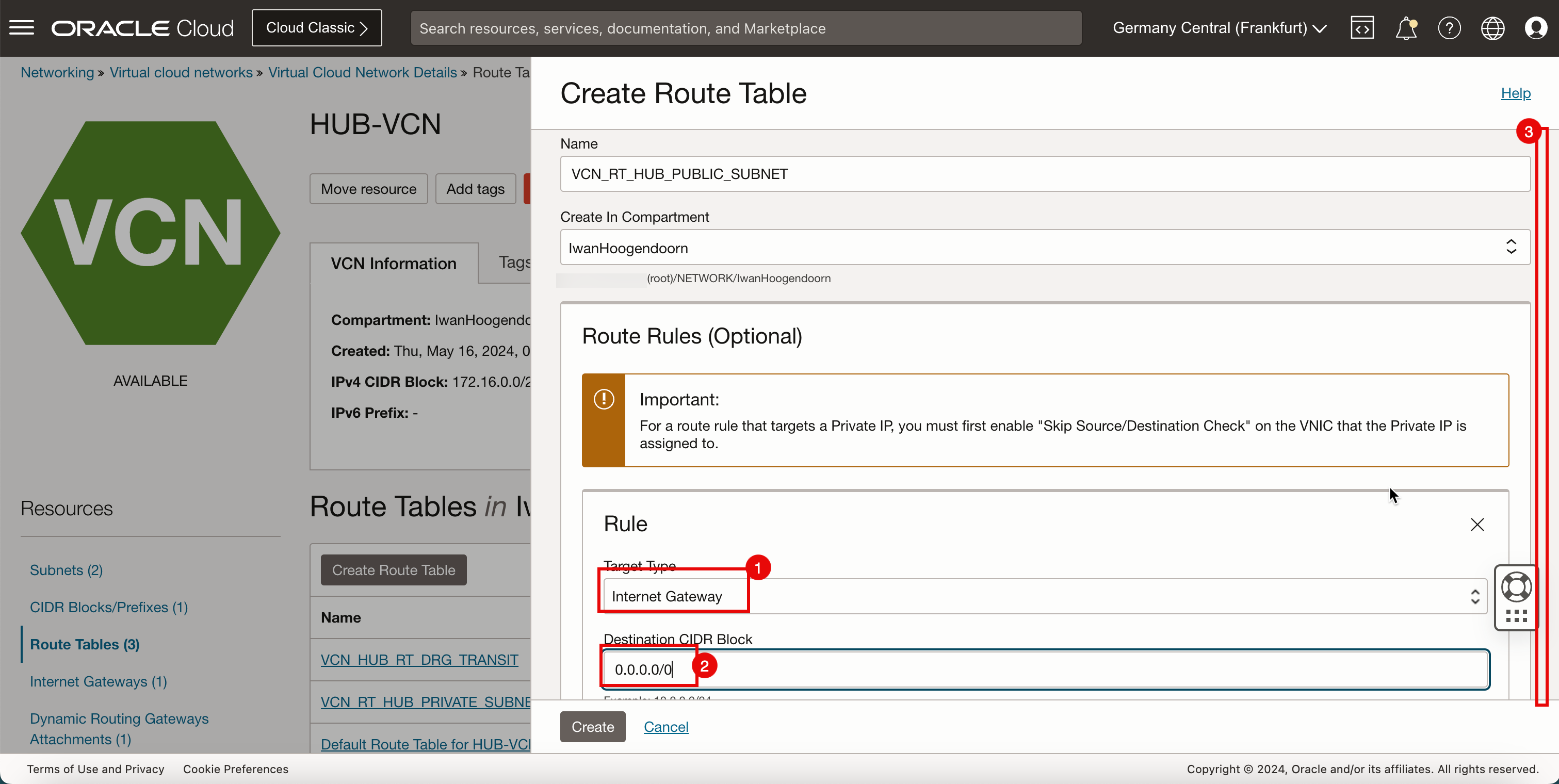This screenshot has width=1559, height=784.
Task: Click the help question mark icon
Action: [x=1449, y=28]
